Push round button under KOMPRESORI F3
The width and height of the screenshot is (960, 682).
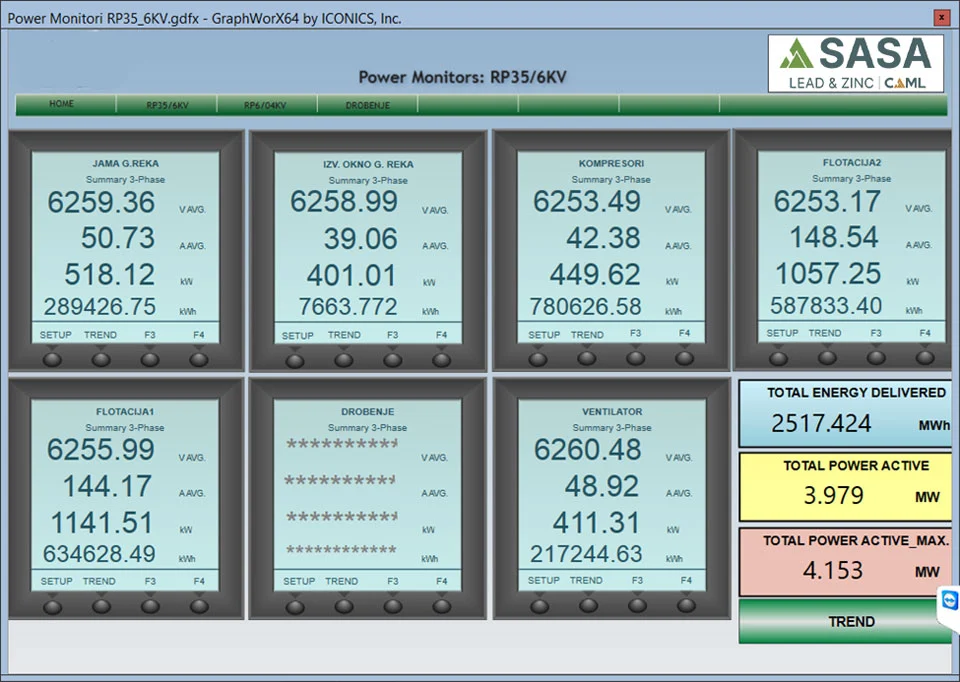click(x=636, y=358)
